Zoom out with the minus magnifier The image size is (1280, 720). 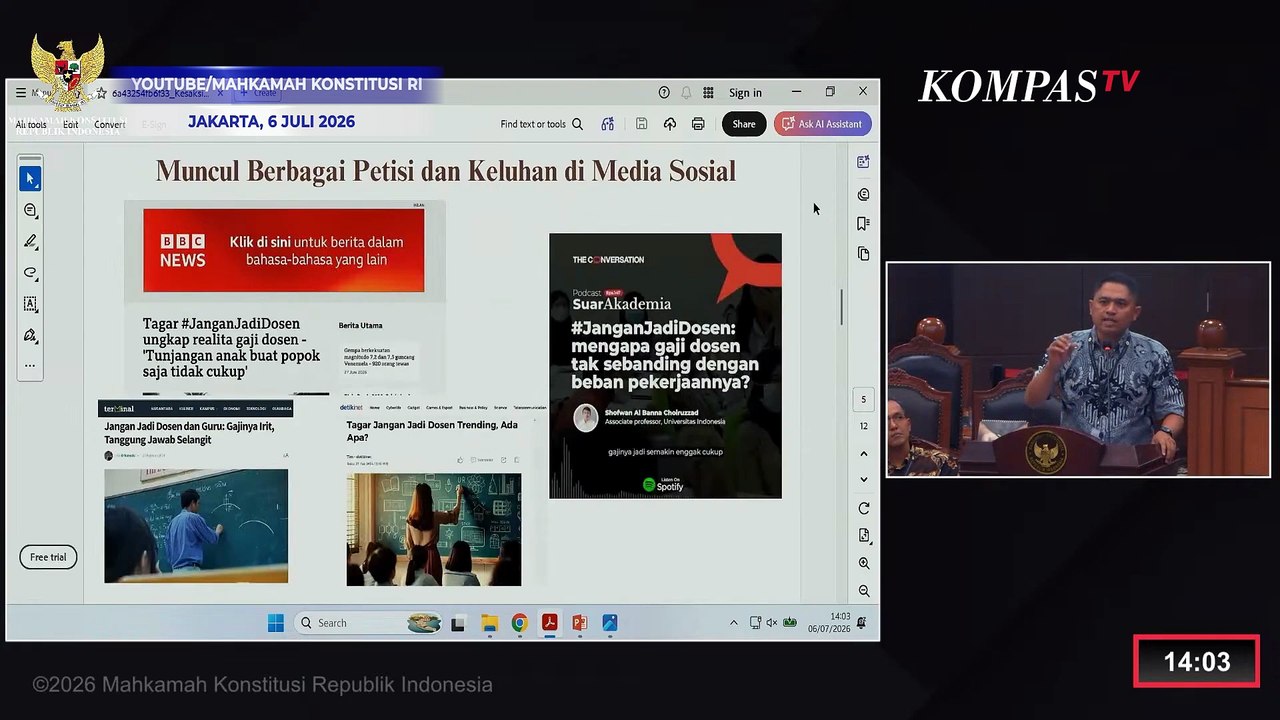[864, 591]
